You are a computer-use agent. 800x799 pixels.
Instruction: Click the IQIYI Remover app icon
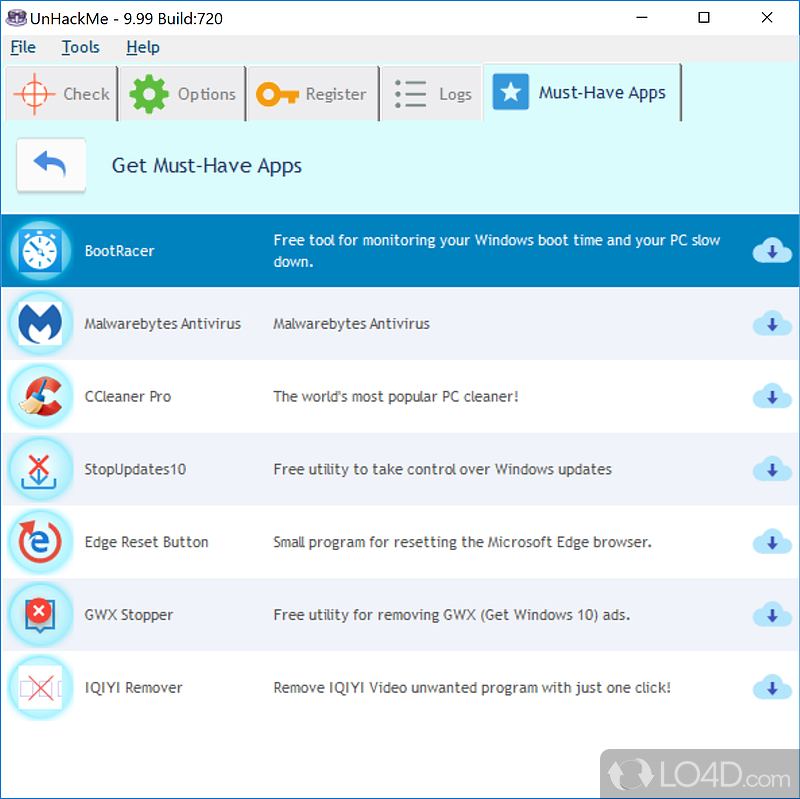tap(40, 688)
